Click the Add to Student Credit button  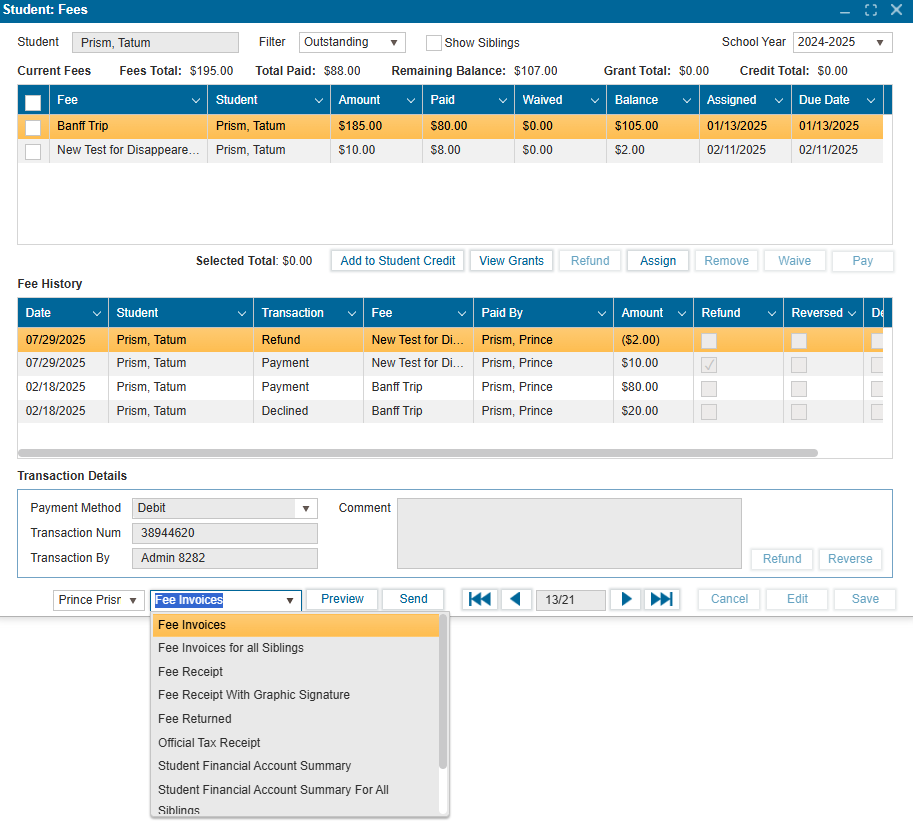tap(398, 261)
